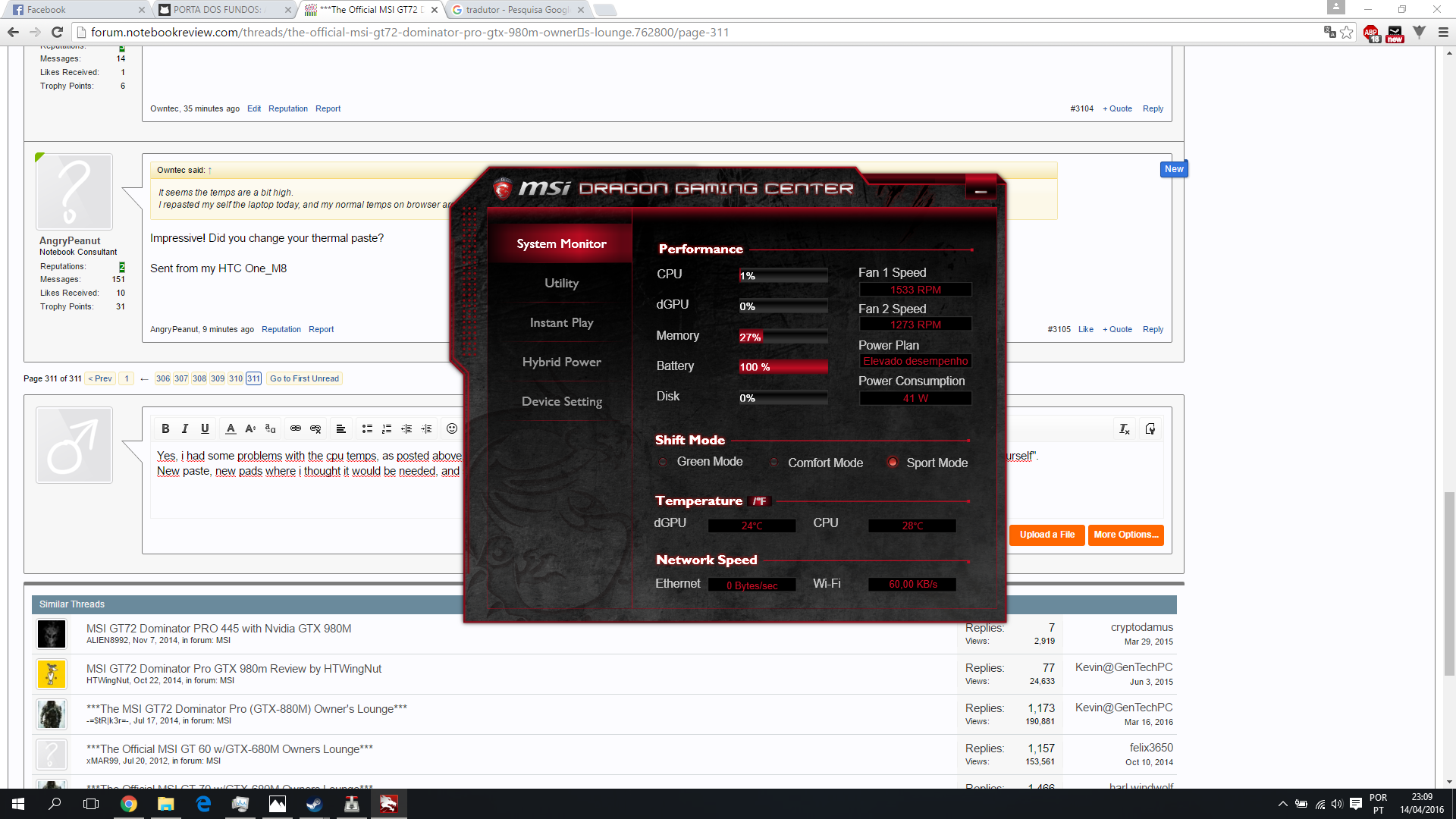Click the CPU usage bar showing 1%
Screen dimensions: 1456x819
[x=783, y=276]
